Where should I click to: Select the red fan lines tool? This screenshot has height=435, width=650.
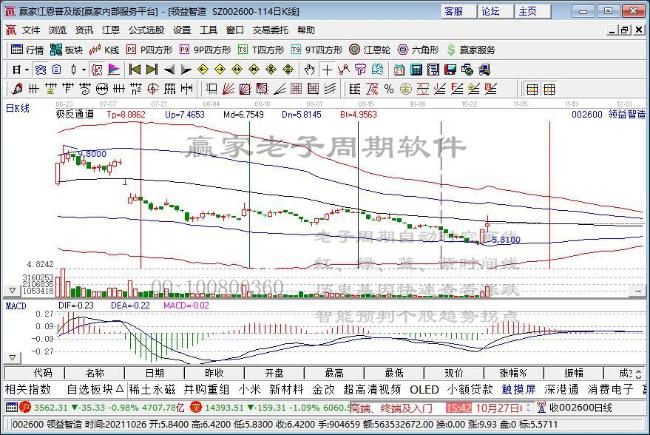pos(229,89)
